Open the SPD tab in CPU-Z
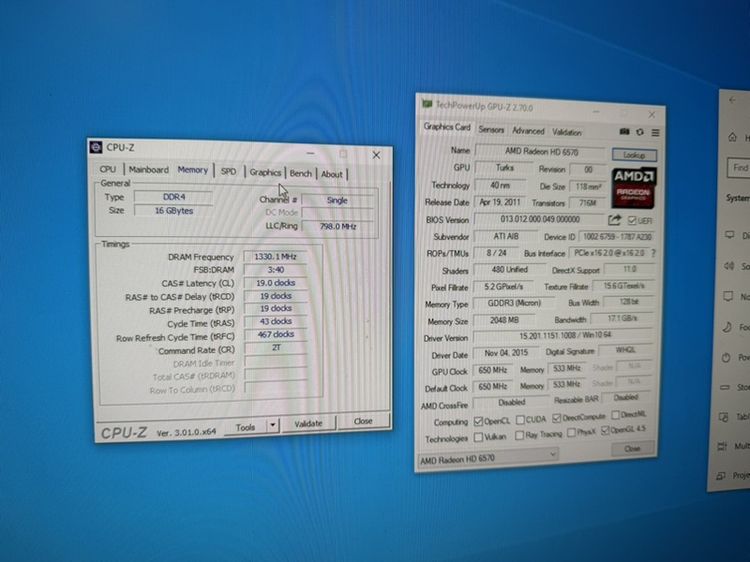The height and width of the screenshot is (562, 750). (x=229, y=171)
